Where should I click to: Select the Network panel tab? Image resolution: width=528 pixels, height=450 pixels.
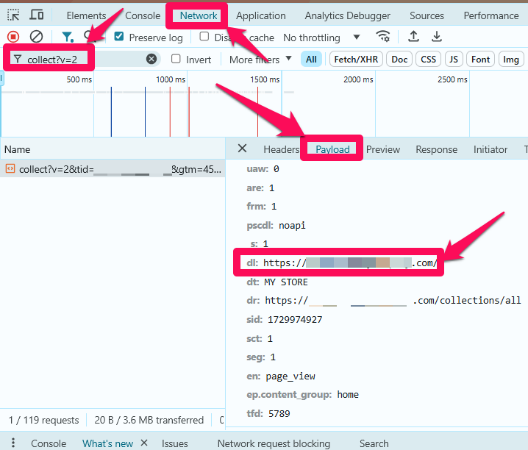coord(198,15)
